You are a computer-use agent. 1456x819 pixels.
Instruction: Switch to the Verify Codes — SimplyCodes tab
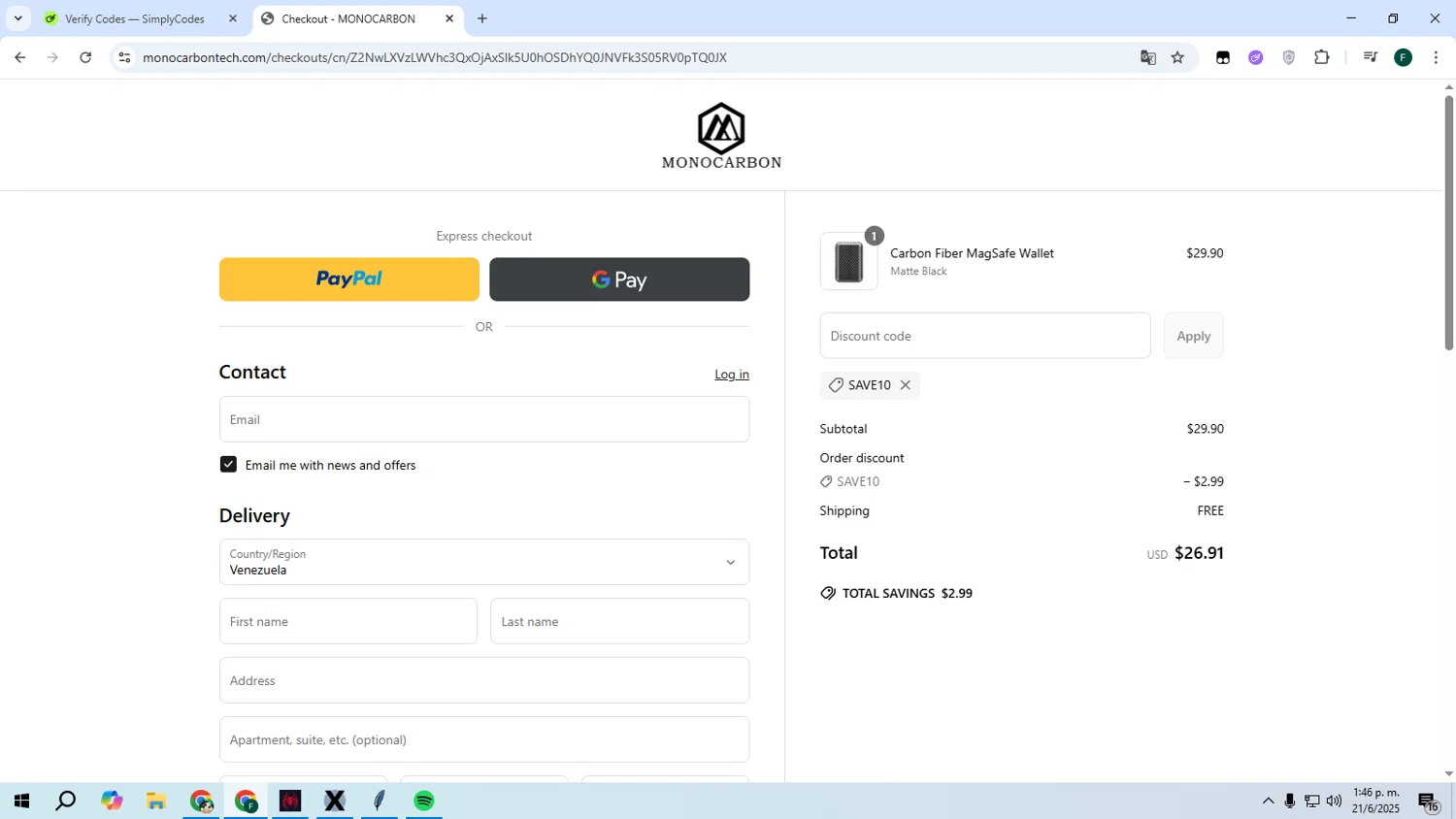(x=136, y=18)
